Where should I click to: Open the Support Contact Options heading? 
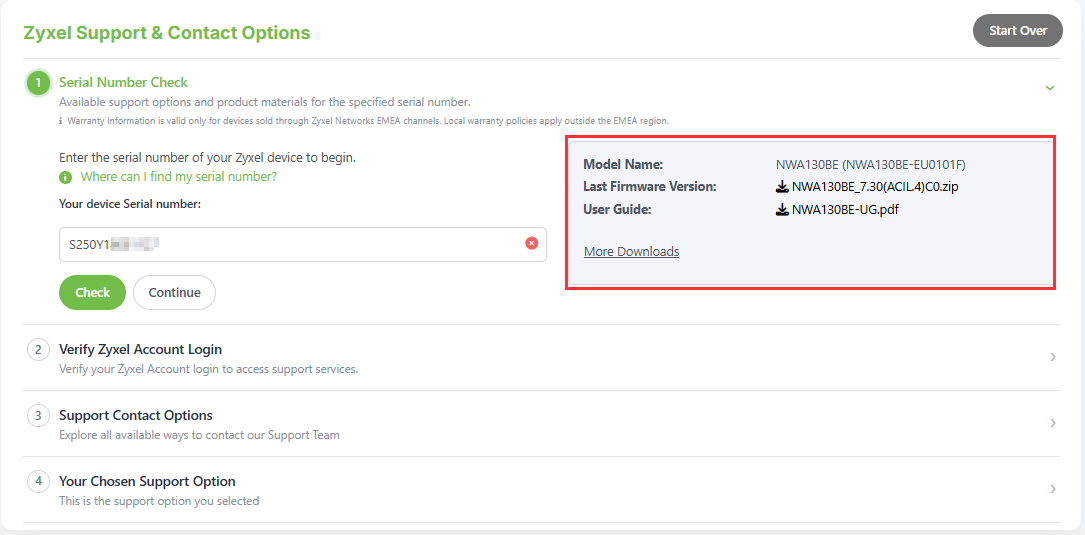136,415
